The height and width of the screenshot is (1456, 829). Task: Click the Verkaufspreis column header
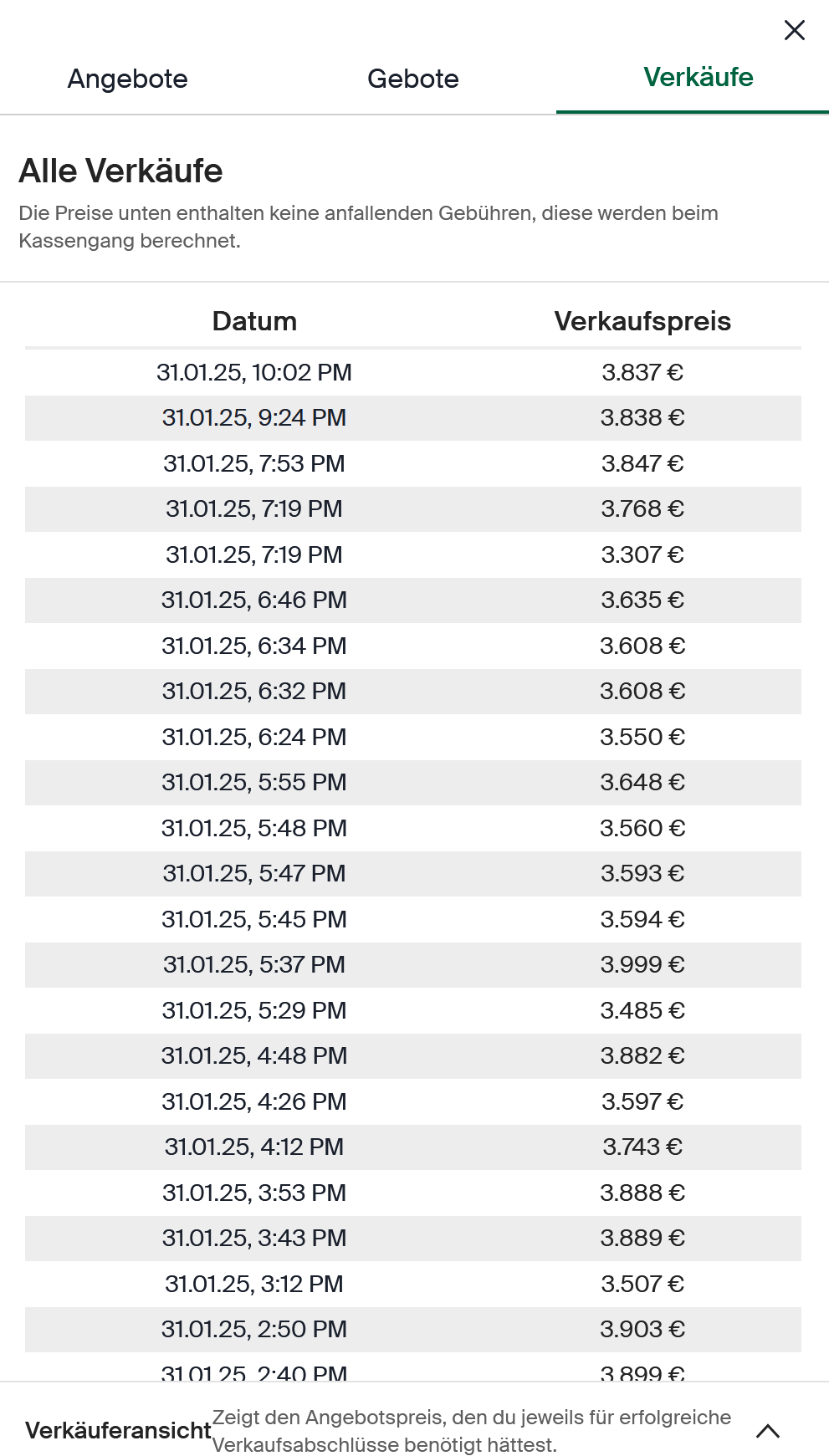(x=642, y=321)
